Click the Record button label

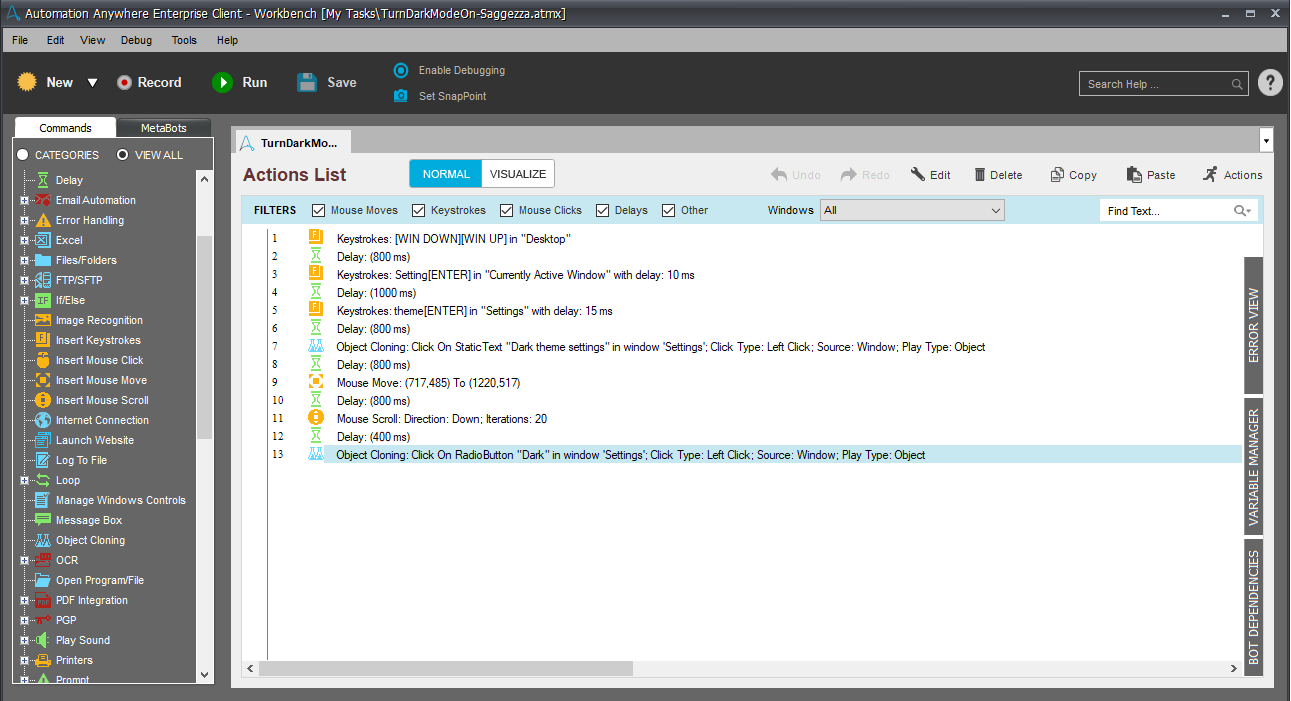(x=160, y=83)
